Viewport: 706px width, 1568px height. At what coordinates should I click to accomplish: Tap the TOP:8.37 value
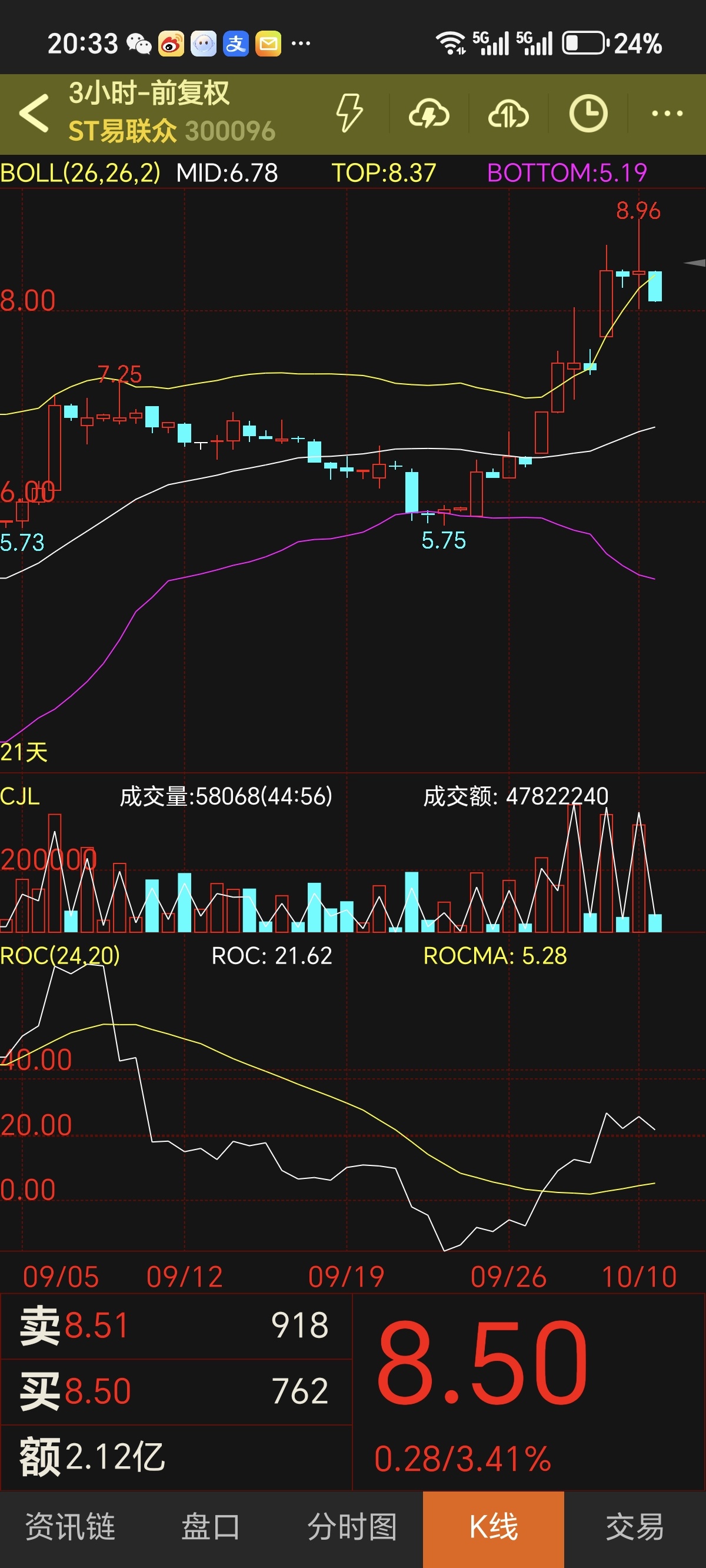click(384, 173)
